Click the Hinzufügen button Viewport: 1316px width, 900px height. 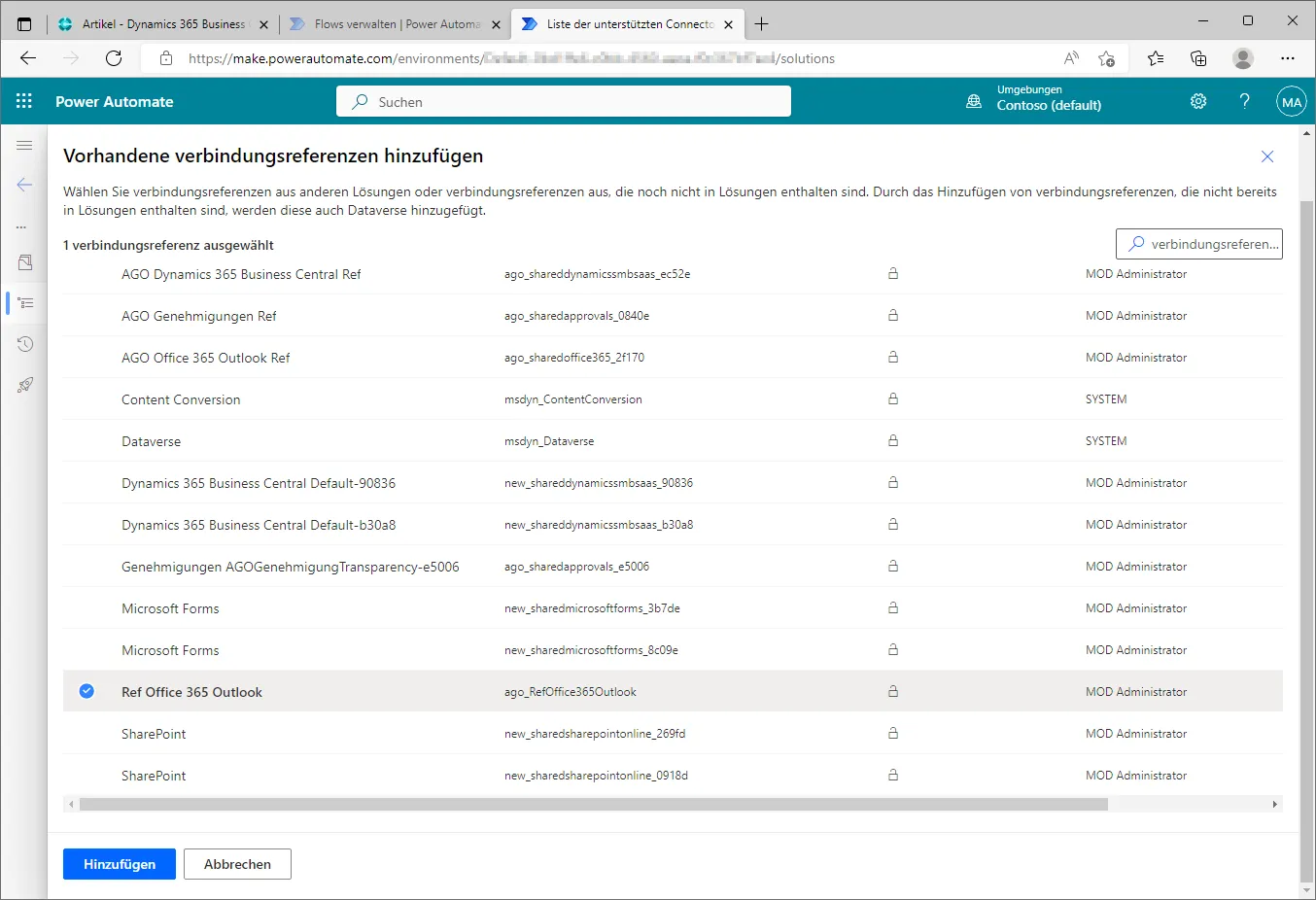(120, 864)
